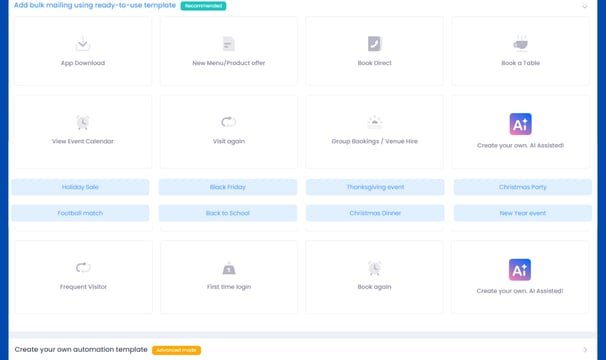Click the Book Direct phone icon
The image size is (606, 360).
pyautogui.click(x=374, y=44)
